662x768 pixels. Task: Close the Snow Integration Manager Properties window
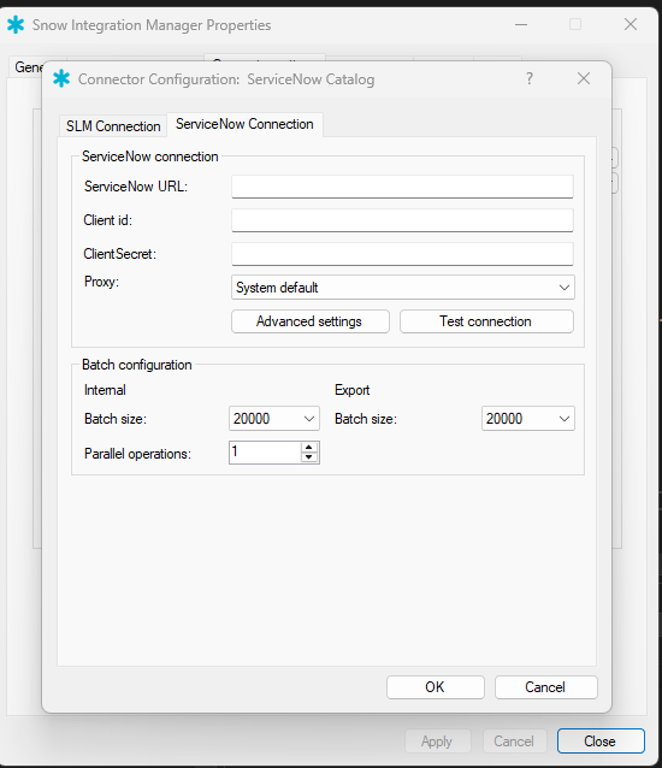[x=630, y=24]
